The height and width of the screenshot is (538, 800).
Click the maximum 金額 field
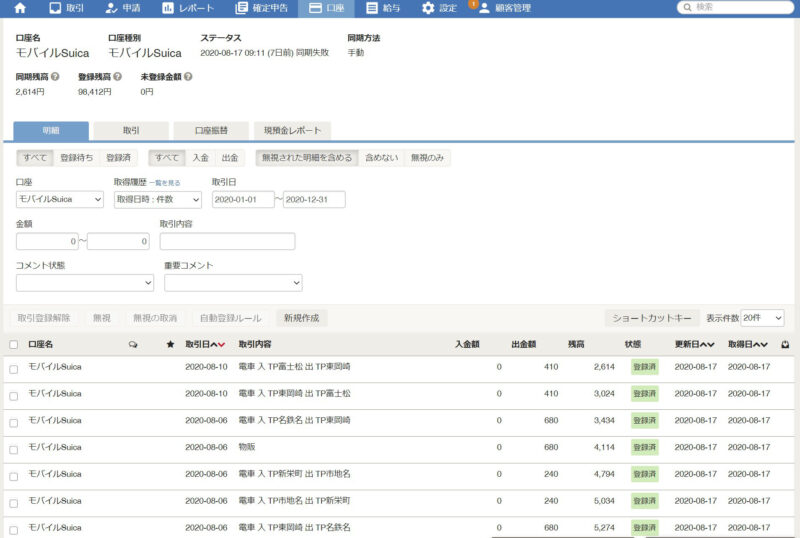[x=118, y=241]
